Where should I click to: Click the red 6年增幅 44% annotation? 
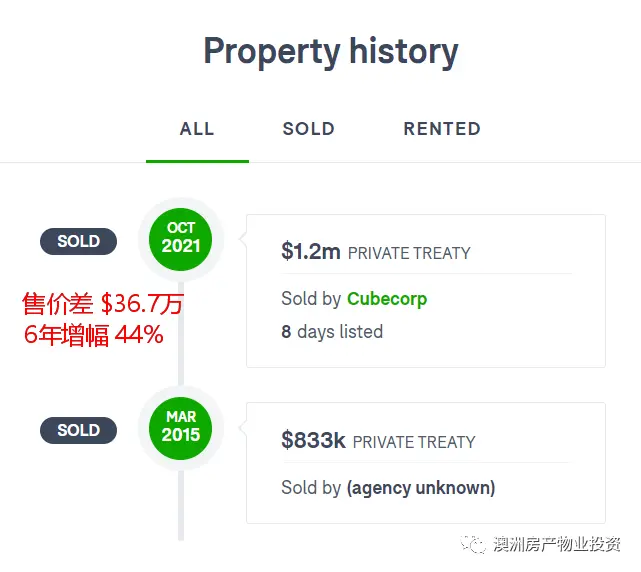pos(94,334)
